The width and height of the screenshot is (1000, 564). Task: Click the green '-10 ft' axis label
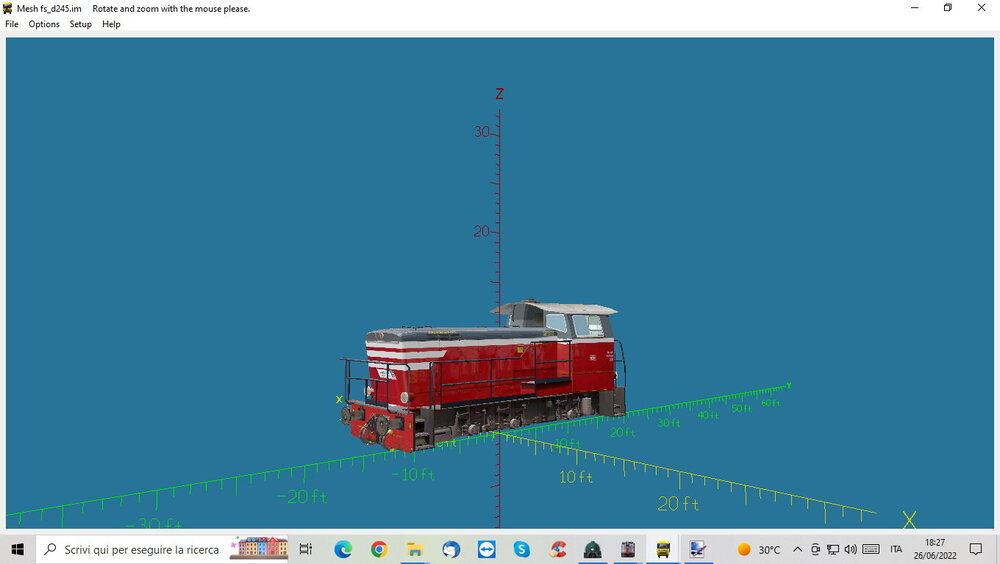click(413, 475)
